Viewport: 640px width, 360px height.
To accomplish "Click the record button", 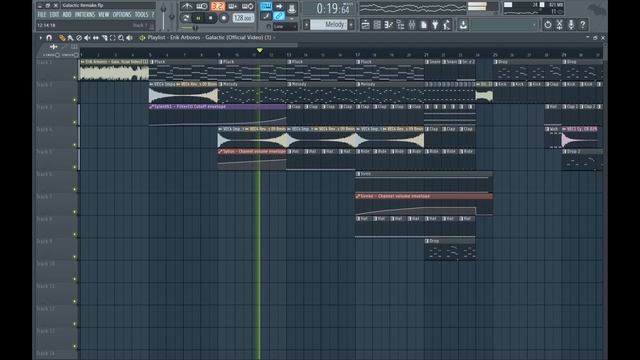I will 223,18.
